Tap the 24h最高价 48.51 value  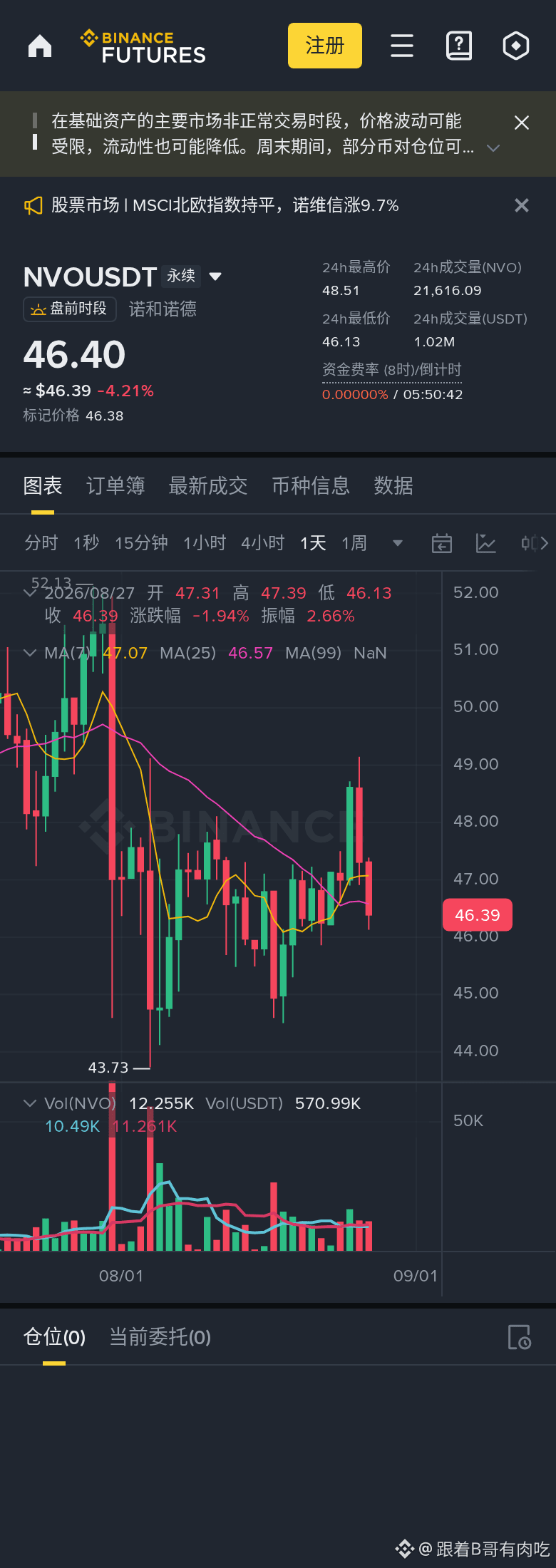[x=341, y=291]
